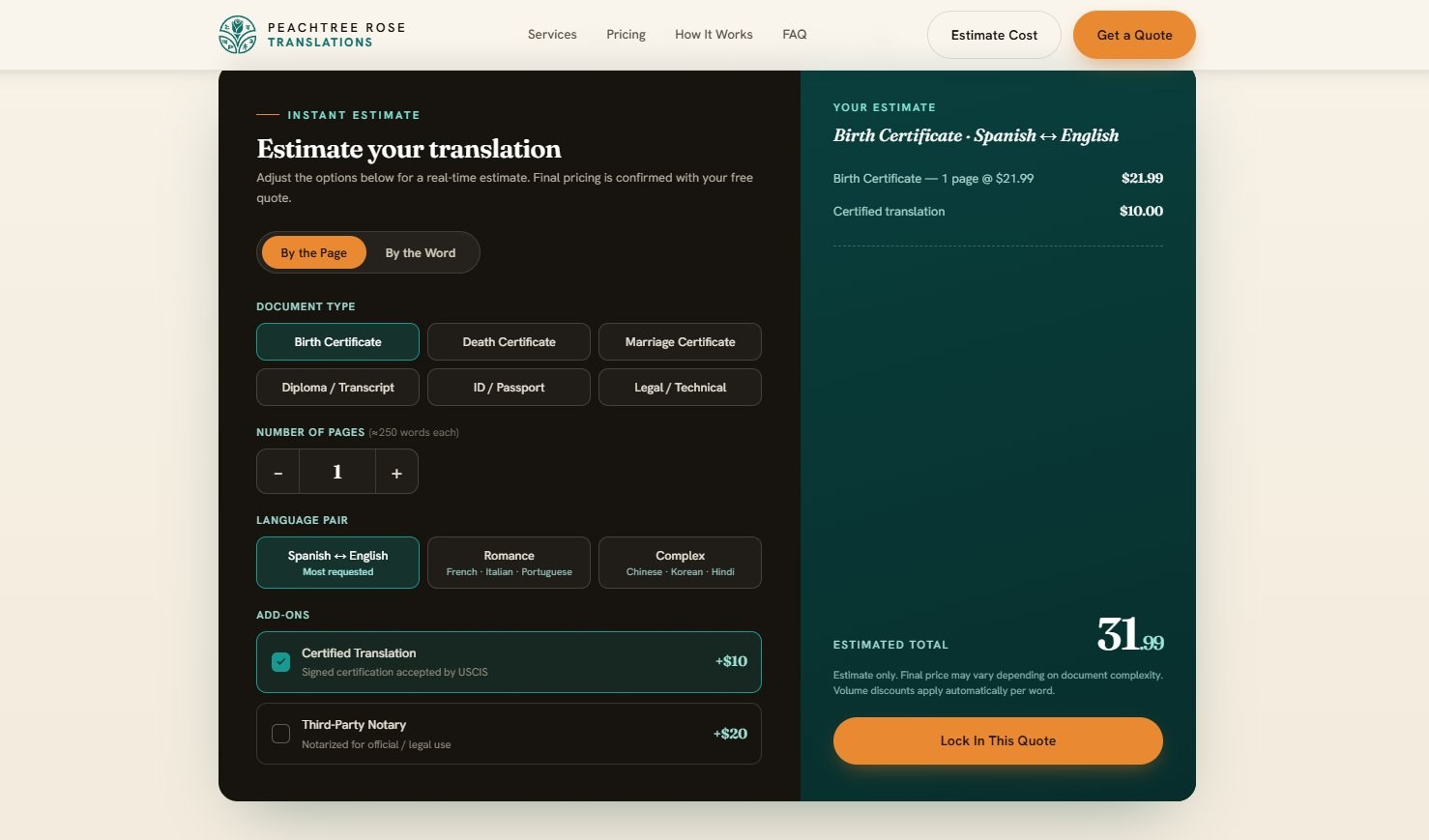Screen dimensions: 1429x840
Task: Select Marriage Certificate document type
Action: 680,341
